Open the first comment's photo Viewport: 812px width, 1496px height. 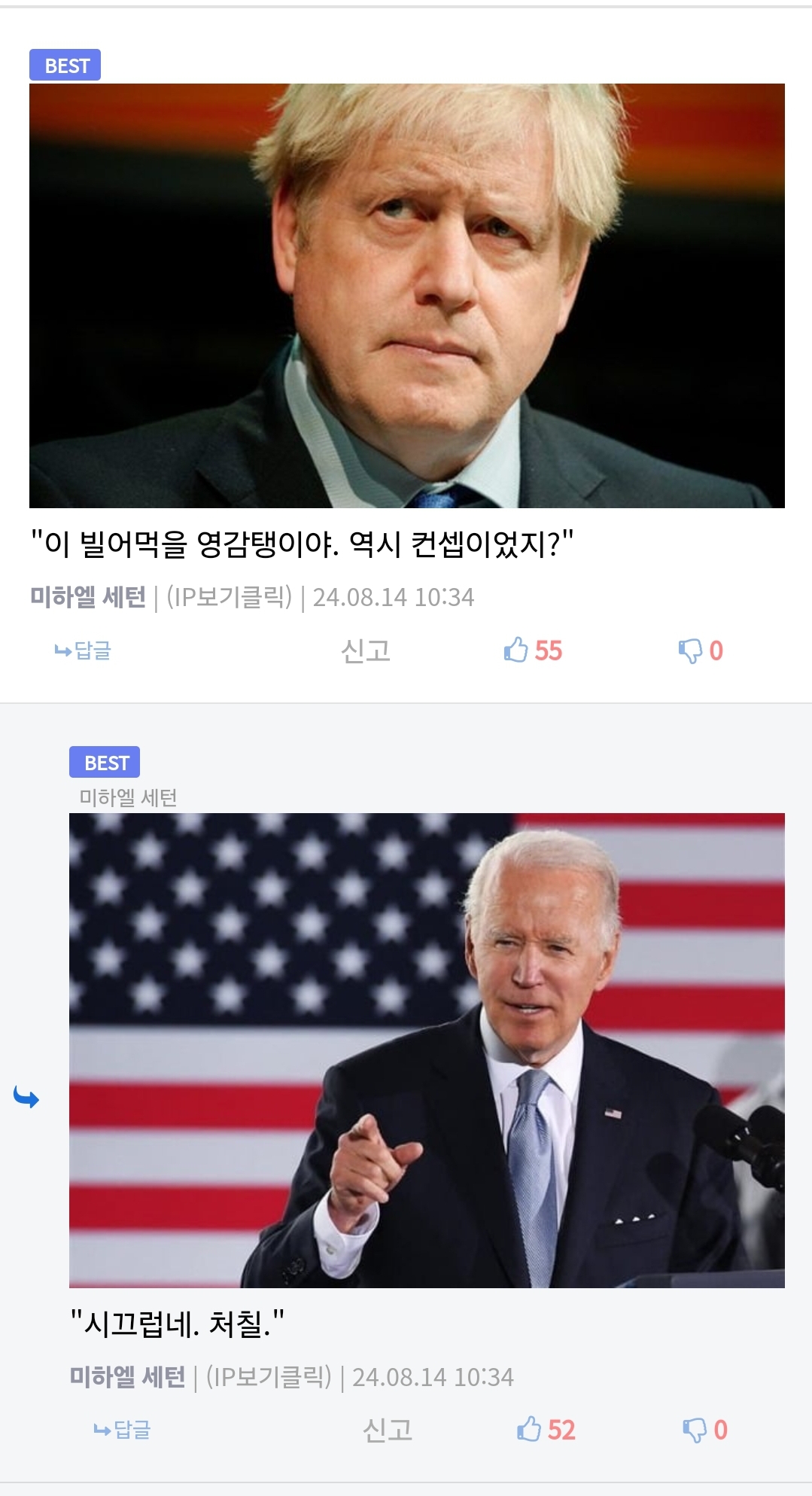[407, 296]
